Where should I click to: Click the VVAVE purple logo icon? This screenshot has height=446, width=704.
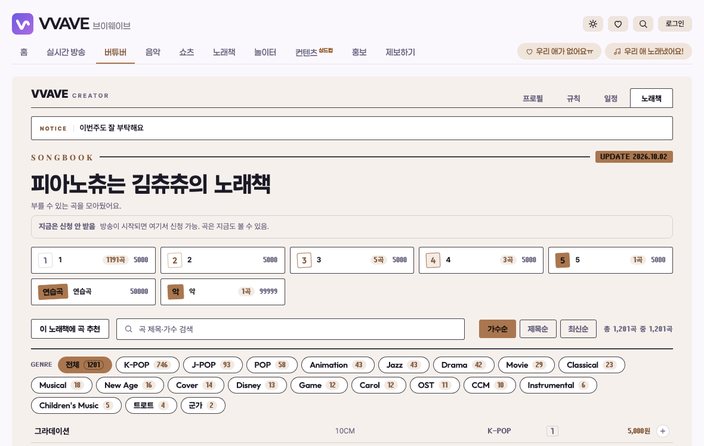pos(22,24)
